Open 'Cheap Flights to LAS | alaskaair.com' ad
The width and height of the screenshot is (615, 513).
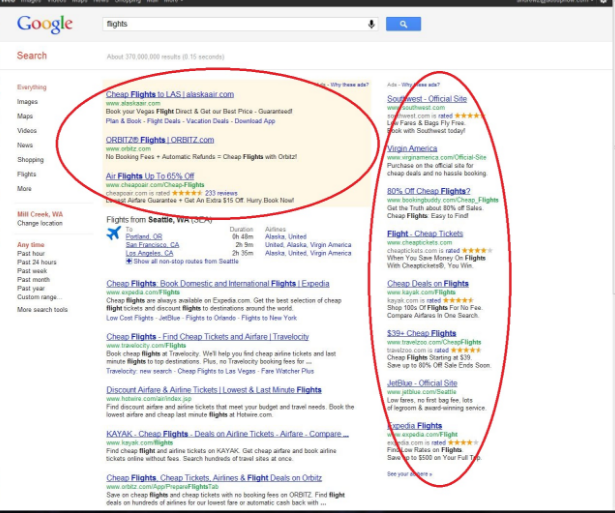[x=170, y=94]
